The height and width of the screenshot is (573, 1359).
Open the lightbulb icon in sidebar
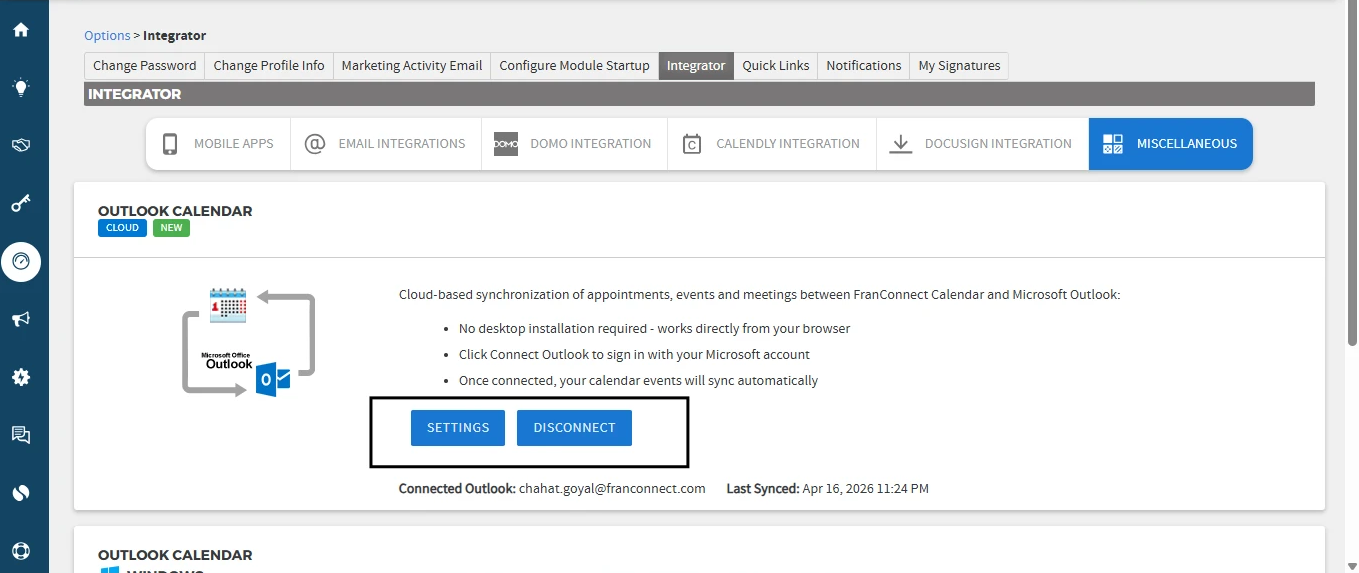tap(21, 88)
